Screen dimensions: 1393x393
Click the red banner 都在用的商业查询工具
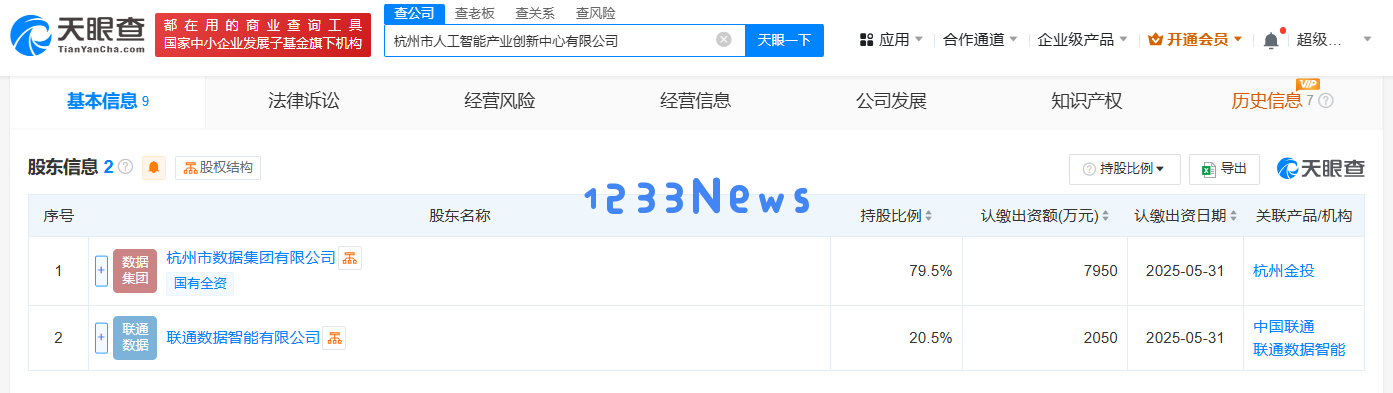point(262,34)
